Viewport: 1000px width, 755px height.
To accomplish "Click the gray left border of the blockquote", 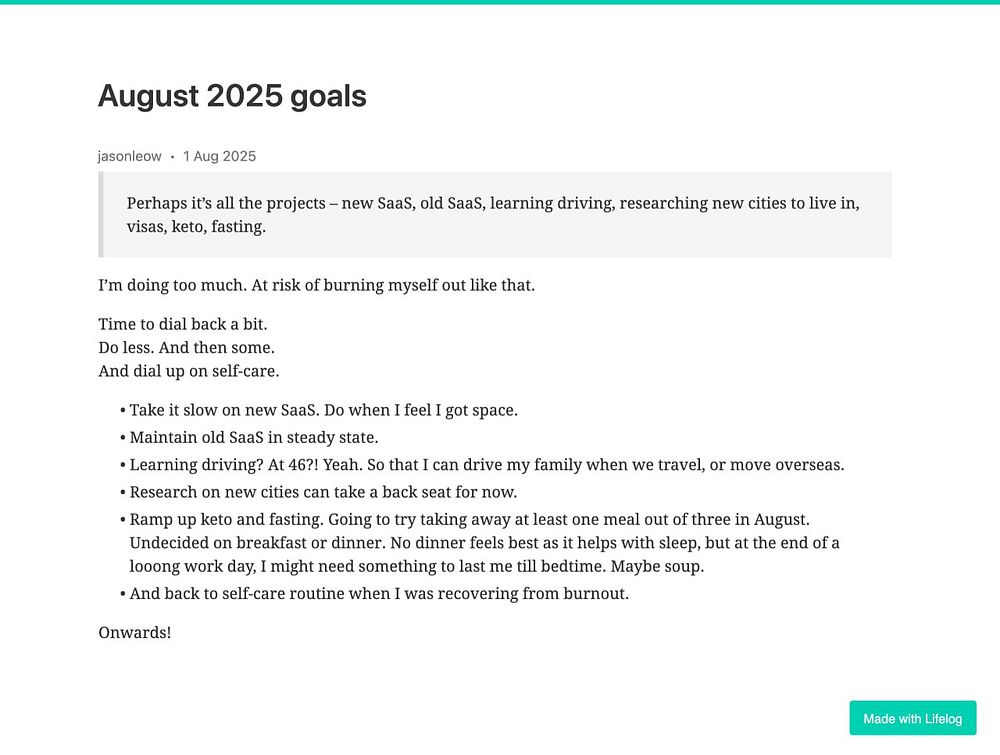I will point(101,214).
